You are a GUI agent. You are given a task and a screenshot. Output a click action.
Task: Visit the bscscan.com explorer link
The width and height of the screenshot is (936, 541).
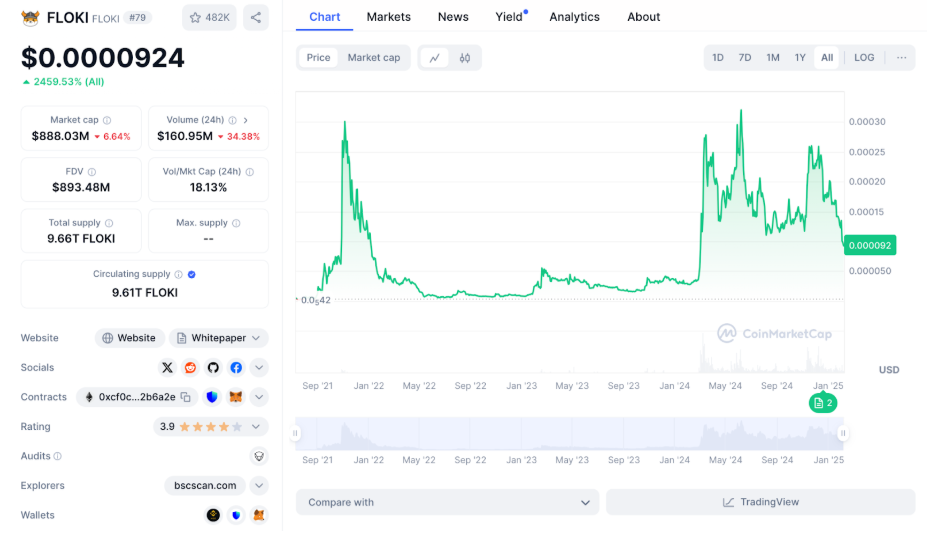pos(205,486)
